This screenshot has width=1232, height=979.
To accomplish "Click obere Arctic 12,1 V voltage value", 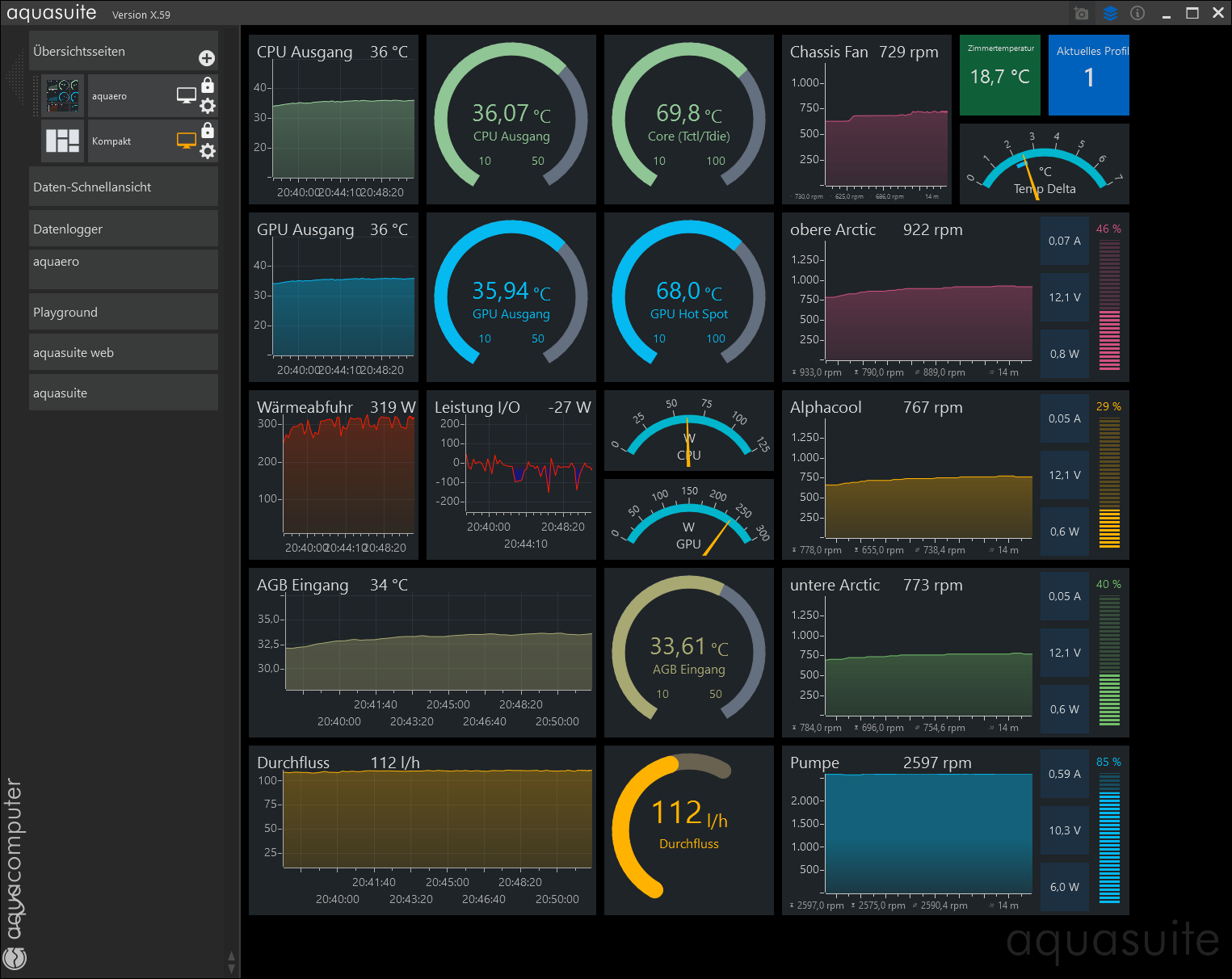I will 1065,297.
